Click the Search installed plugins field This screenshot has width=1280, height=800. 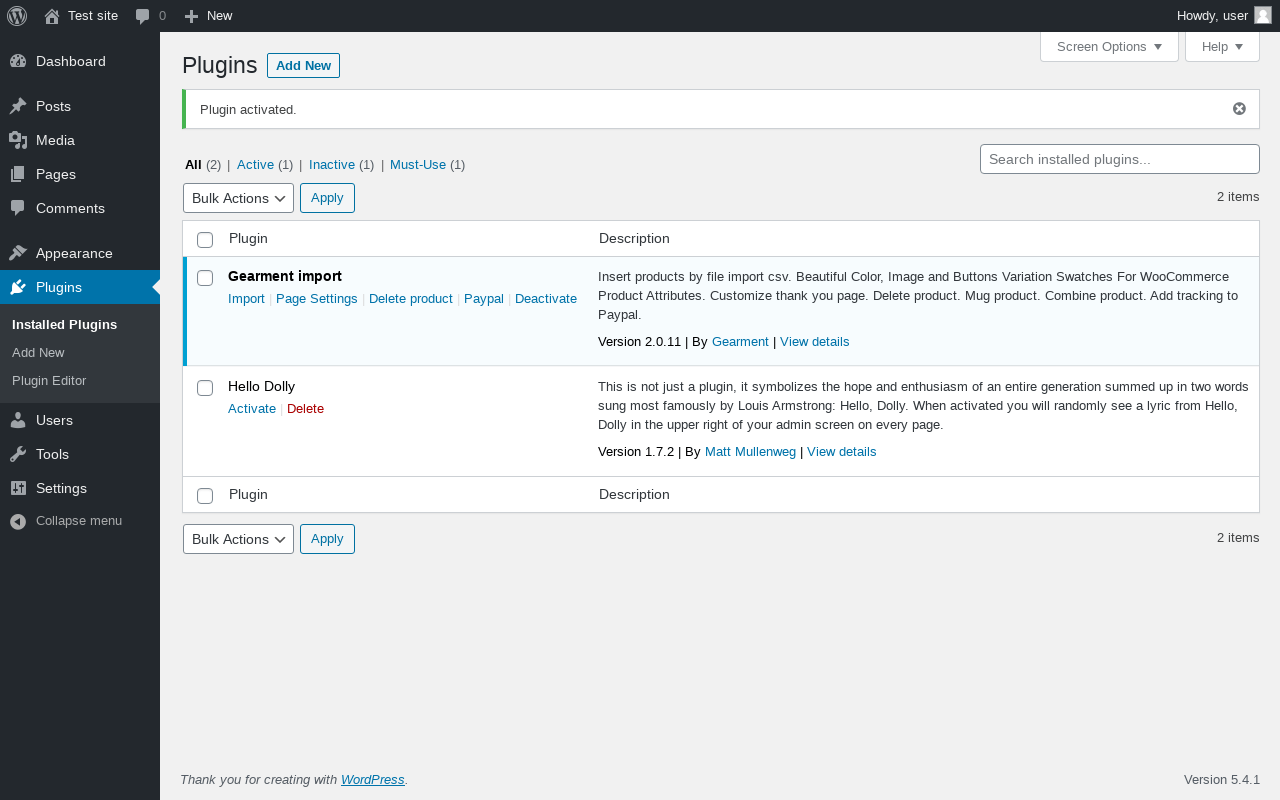pos(1119,159)
